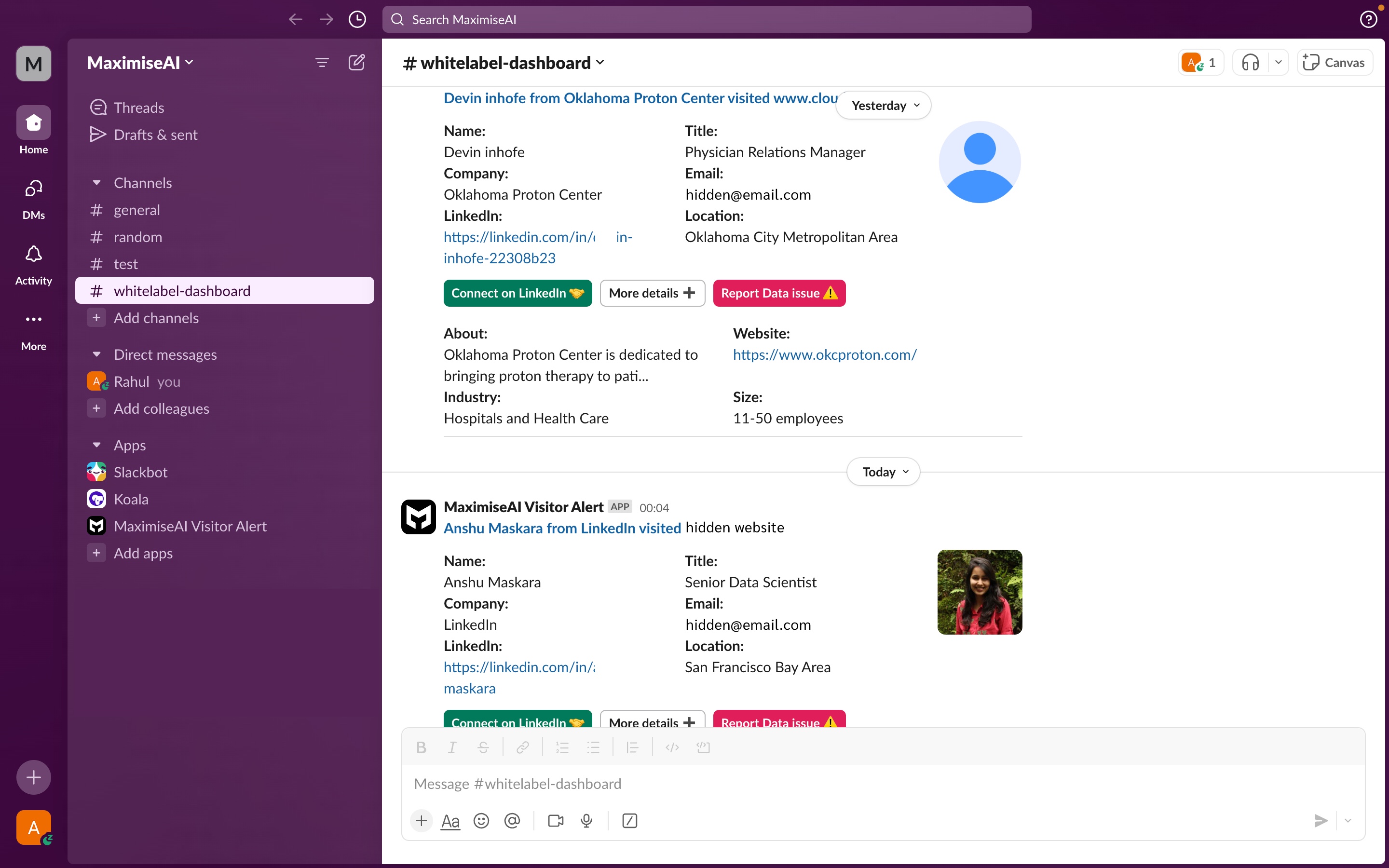The width and height of the screenshot is (1389, 868).
Task: Go back in history with left arrow
Action: [x=295, y=19]
